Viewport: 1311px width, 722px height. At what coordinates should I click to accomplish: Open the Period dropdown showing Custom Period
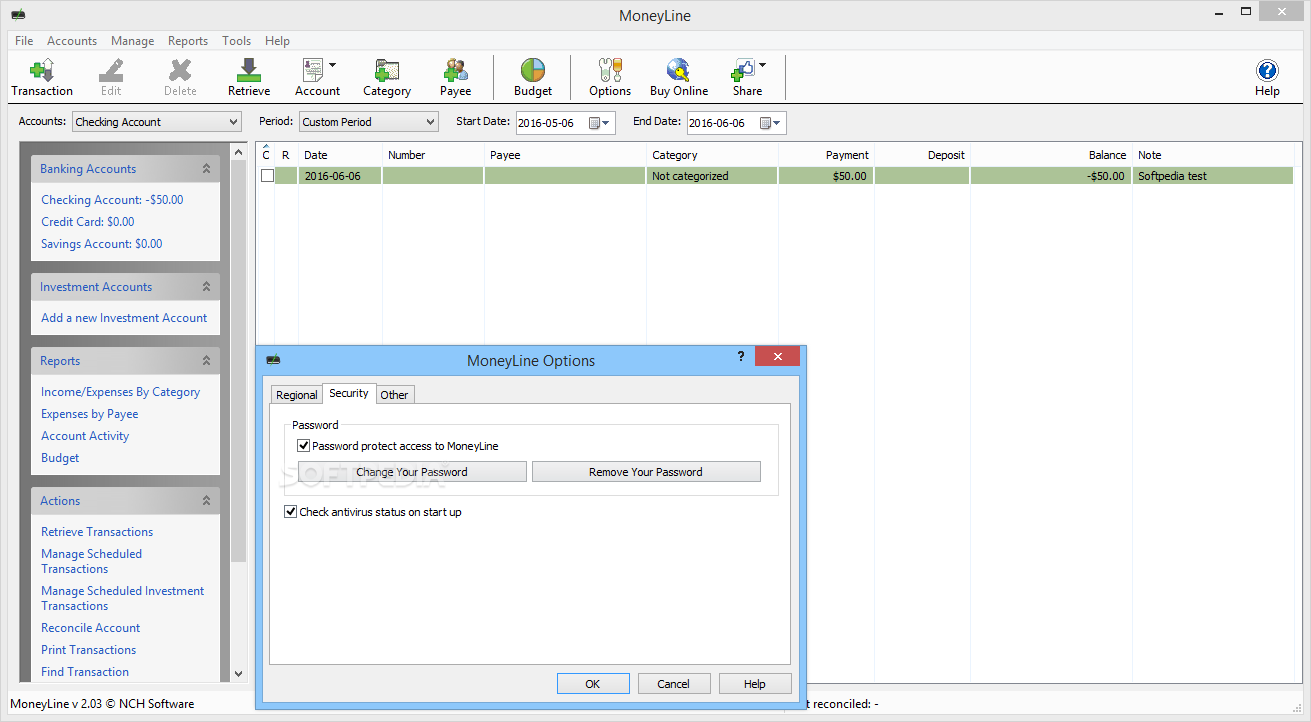point(369,122)
